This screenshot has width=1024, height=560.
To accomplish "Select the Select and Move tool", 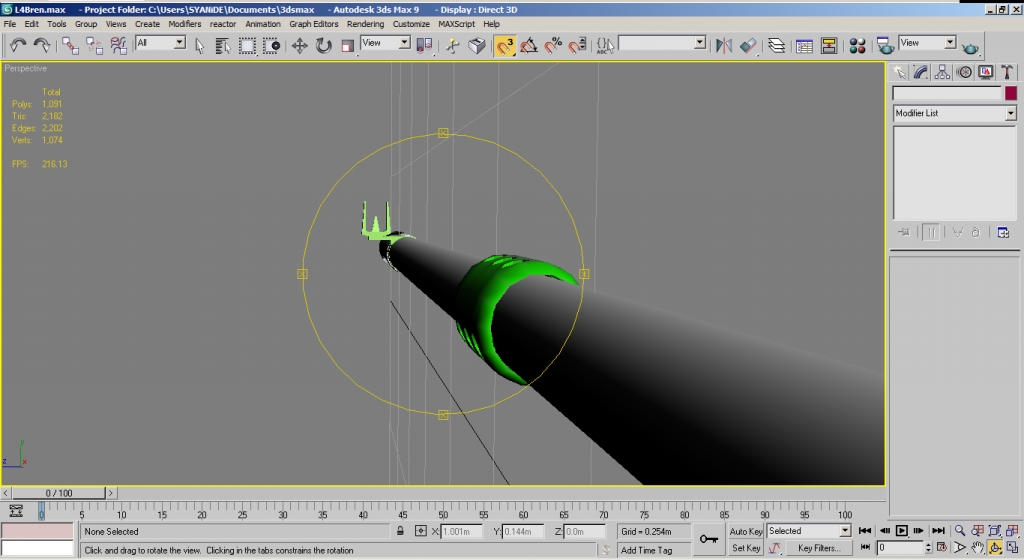I will 299,45.
